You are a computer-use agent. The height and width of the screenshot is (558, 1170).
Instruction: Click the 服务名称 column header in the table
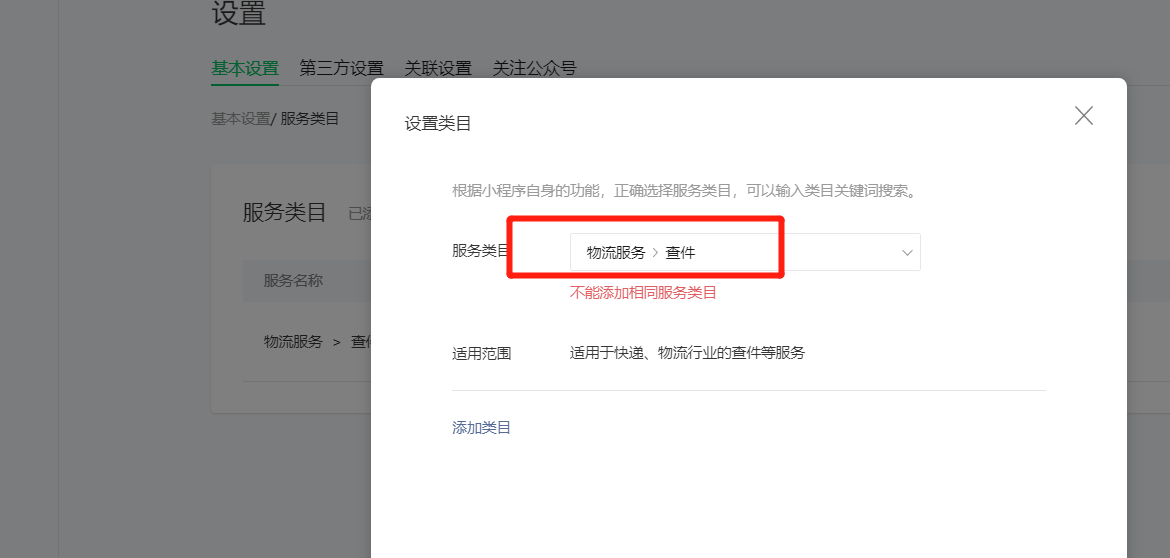(293, 281)
